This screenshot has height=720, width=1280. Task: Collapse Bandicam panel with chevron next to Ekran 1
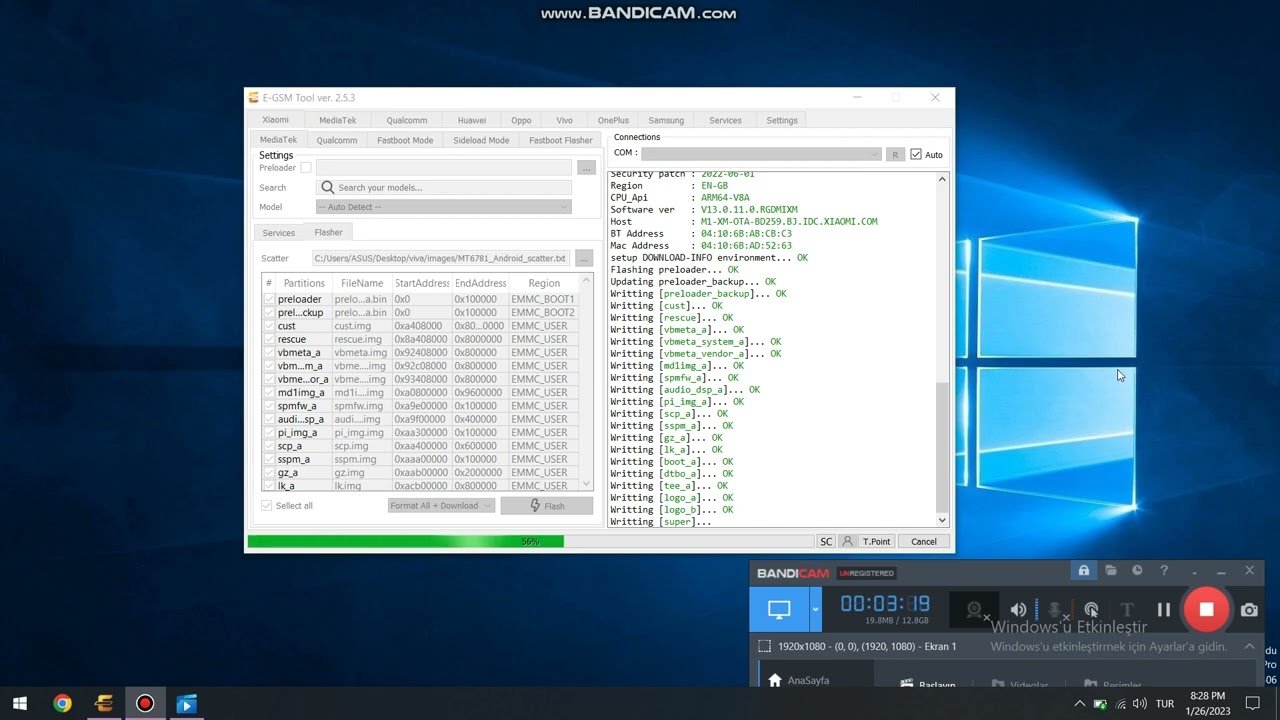pos(1249,646)
